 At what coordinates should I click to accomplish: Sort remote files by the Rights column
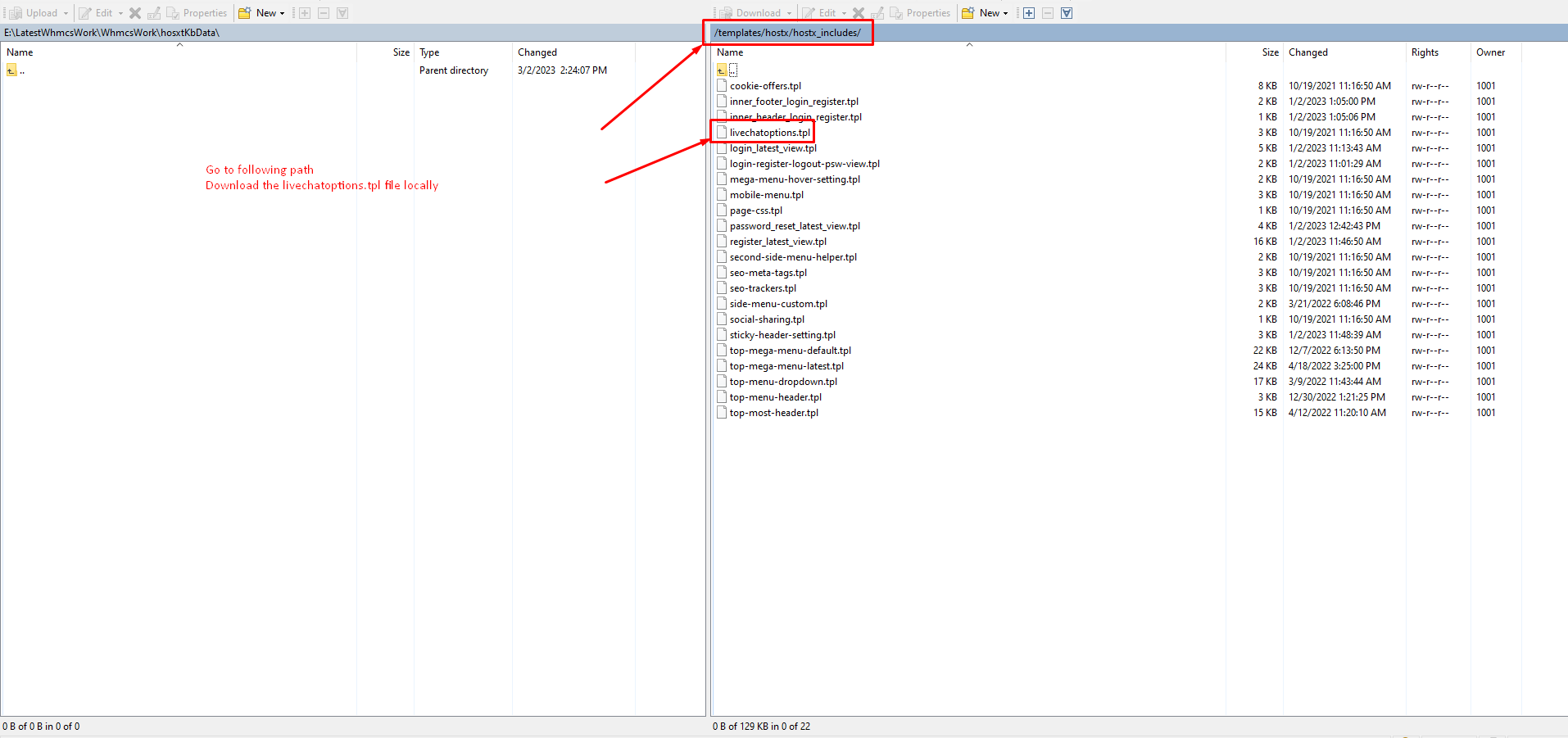pyautogui.click(x=1425, y=52)
